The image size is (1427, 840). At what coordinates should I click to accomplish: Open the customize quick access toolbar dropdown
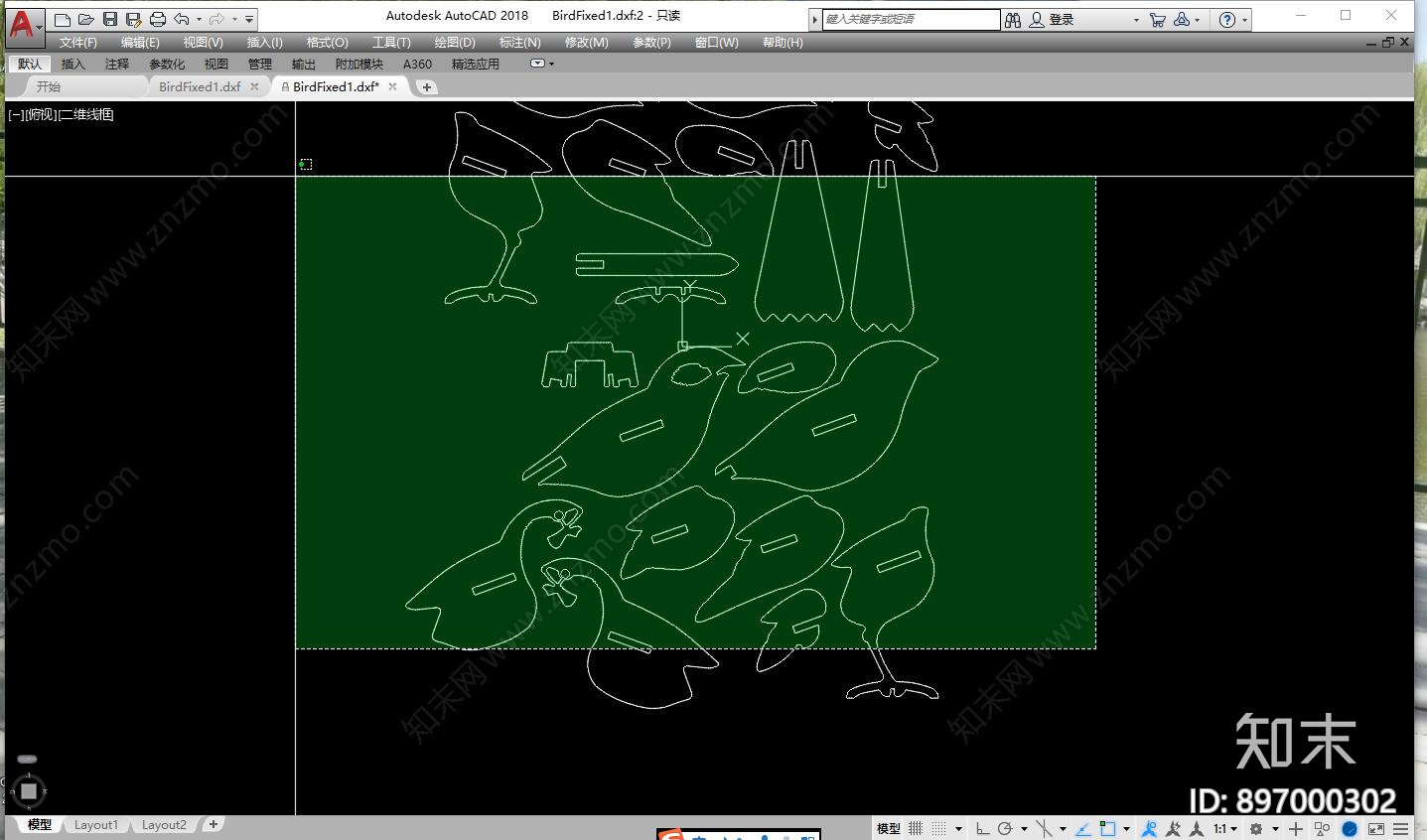249,20
